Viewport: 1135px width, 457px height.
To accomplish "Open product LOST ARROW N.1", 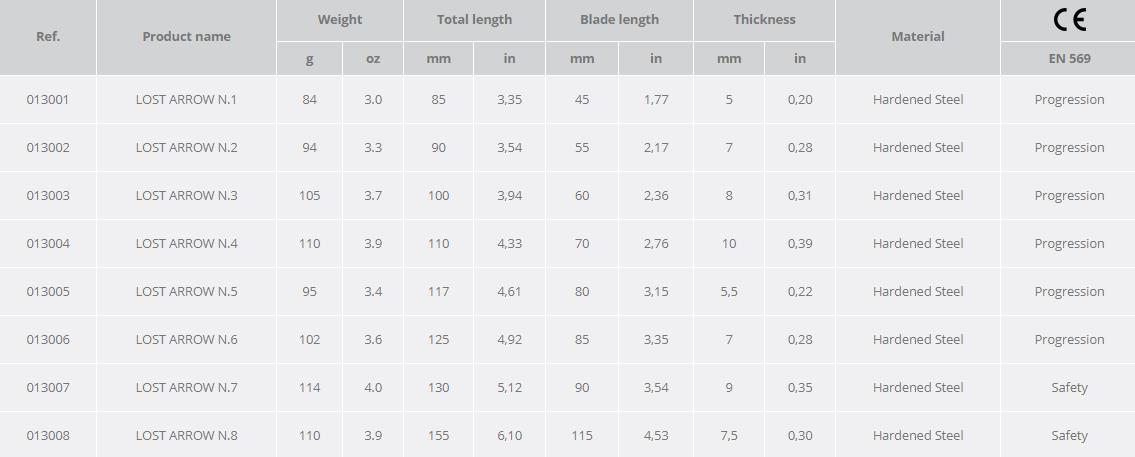I will tap(186, 100).
